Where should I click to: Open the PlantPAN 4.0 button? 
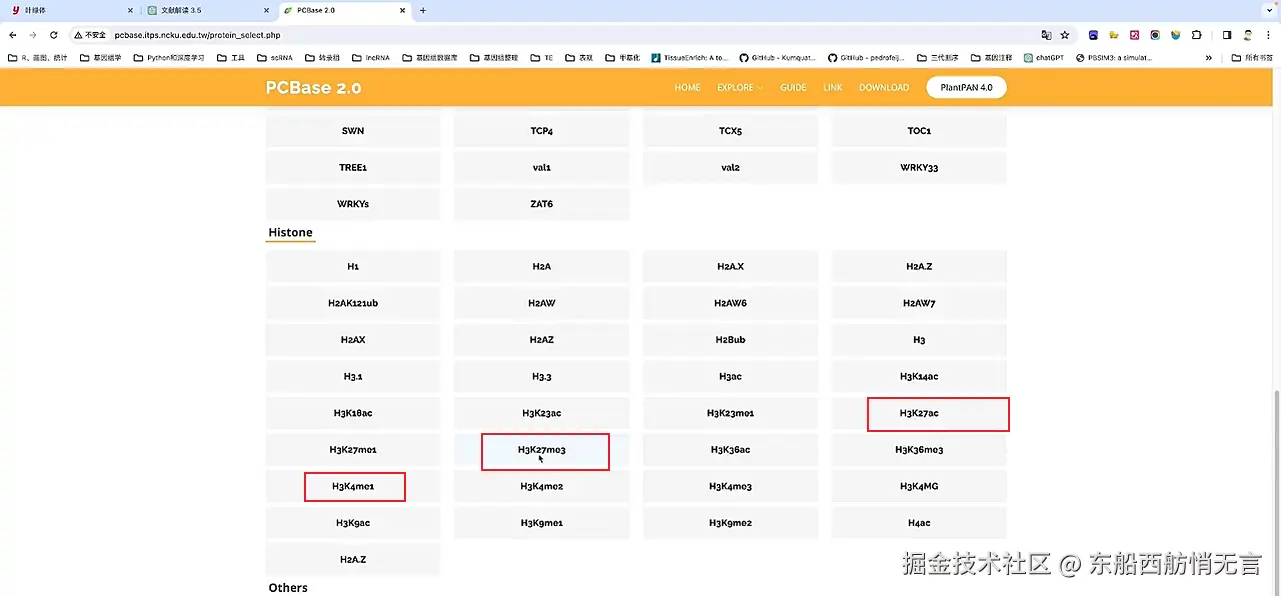click(x=966, y=87)
